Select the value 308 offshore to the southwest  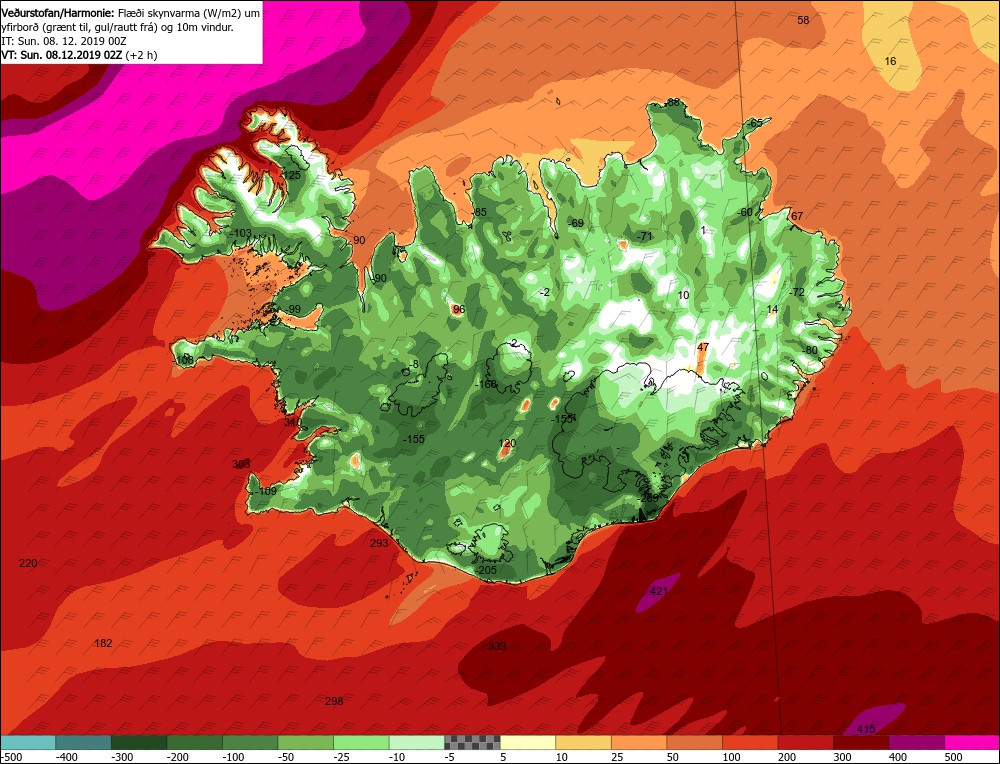pos(241,464)
